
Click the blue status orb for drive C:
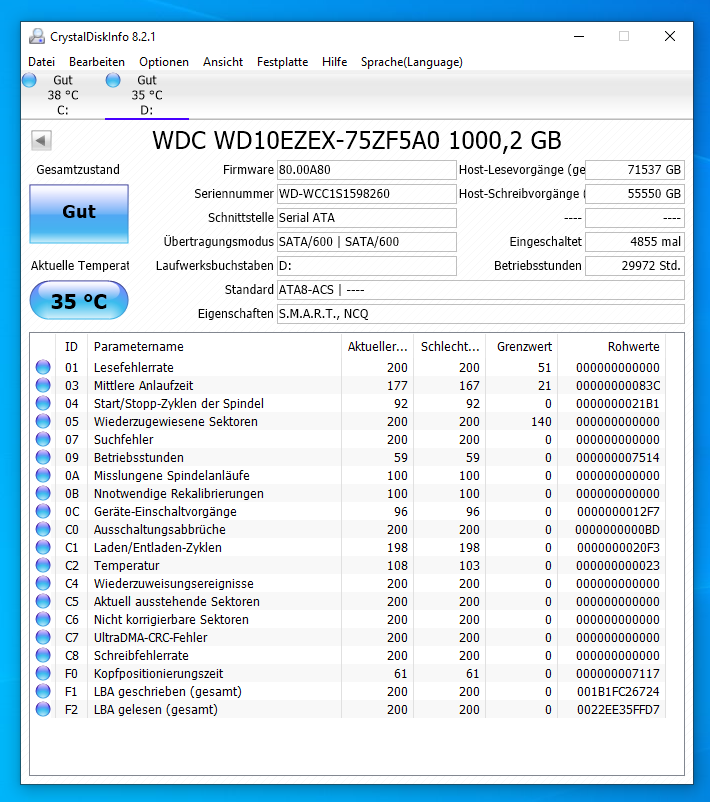(x=30, y=80)
